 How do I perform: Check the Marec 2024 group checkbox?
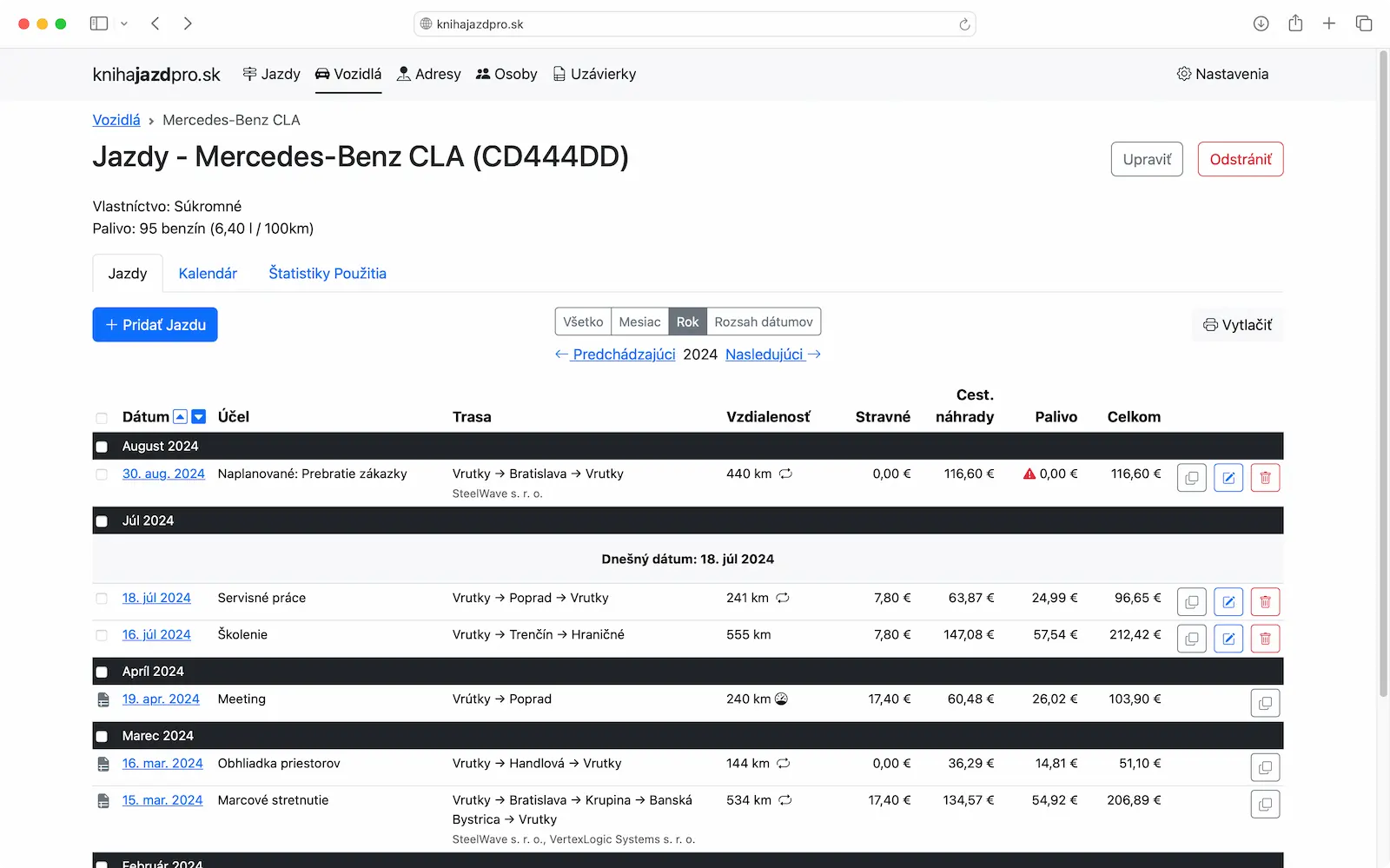point(102,736)
